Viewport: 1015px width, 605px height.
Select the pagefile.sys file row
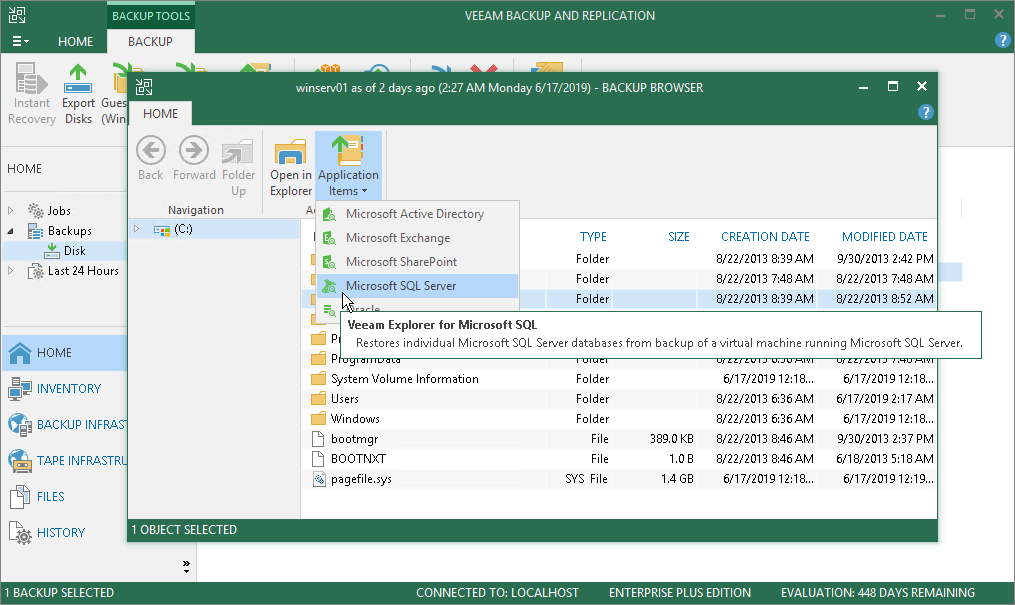[361, 479]
